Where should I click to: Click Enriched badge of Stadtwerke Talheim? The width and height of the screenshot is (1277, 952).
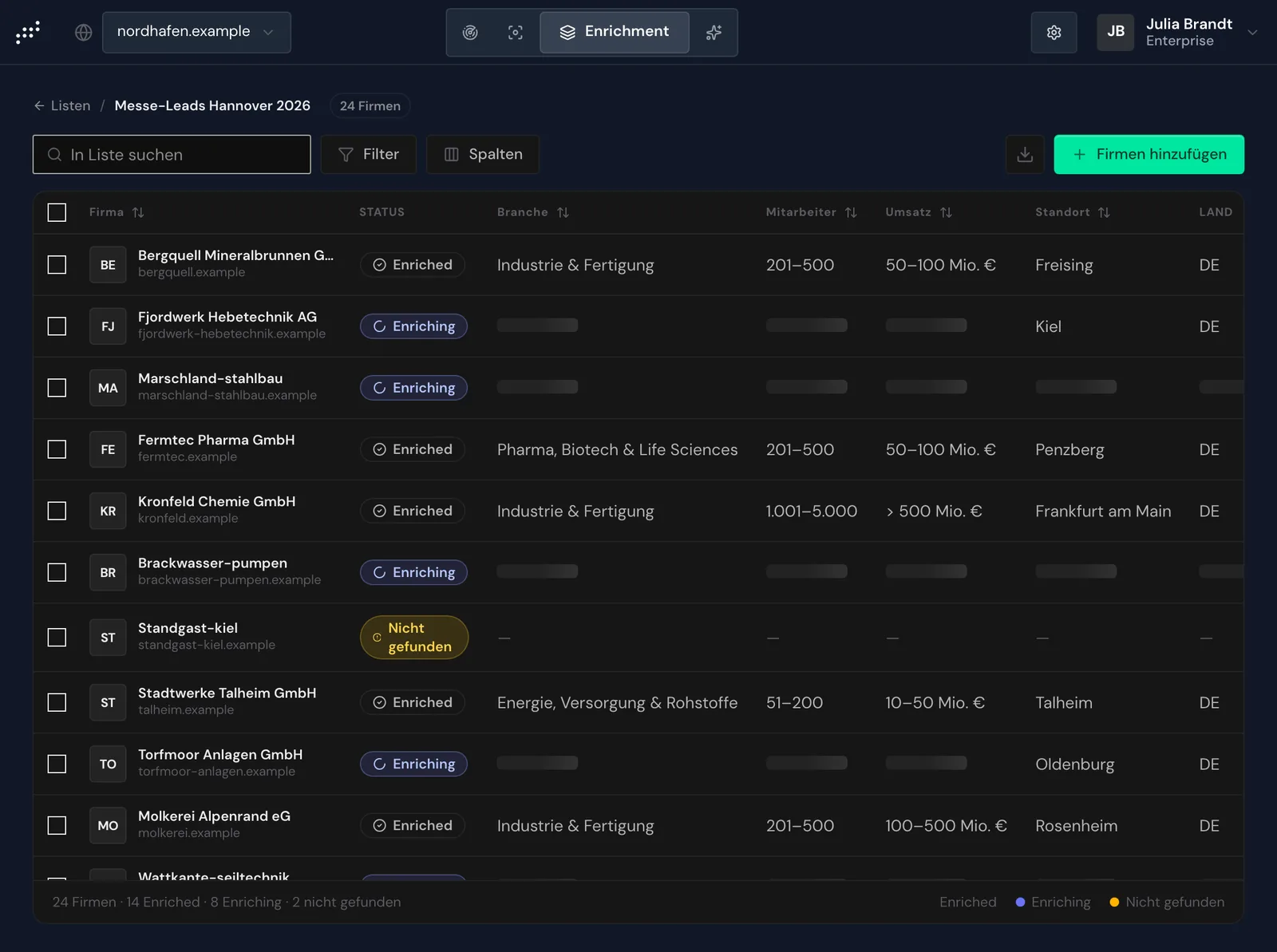(x=413, y=702)
